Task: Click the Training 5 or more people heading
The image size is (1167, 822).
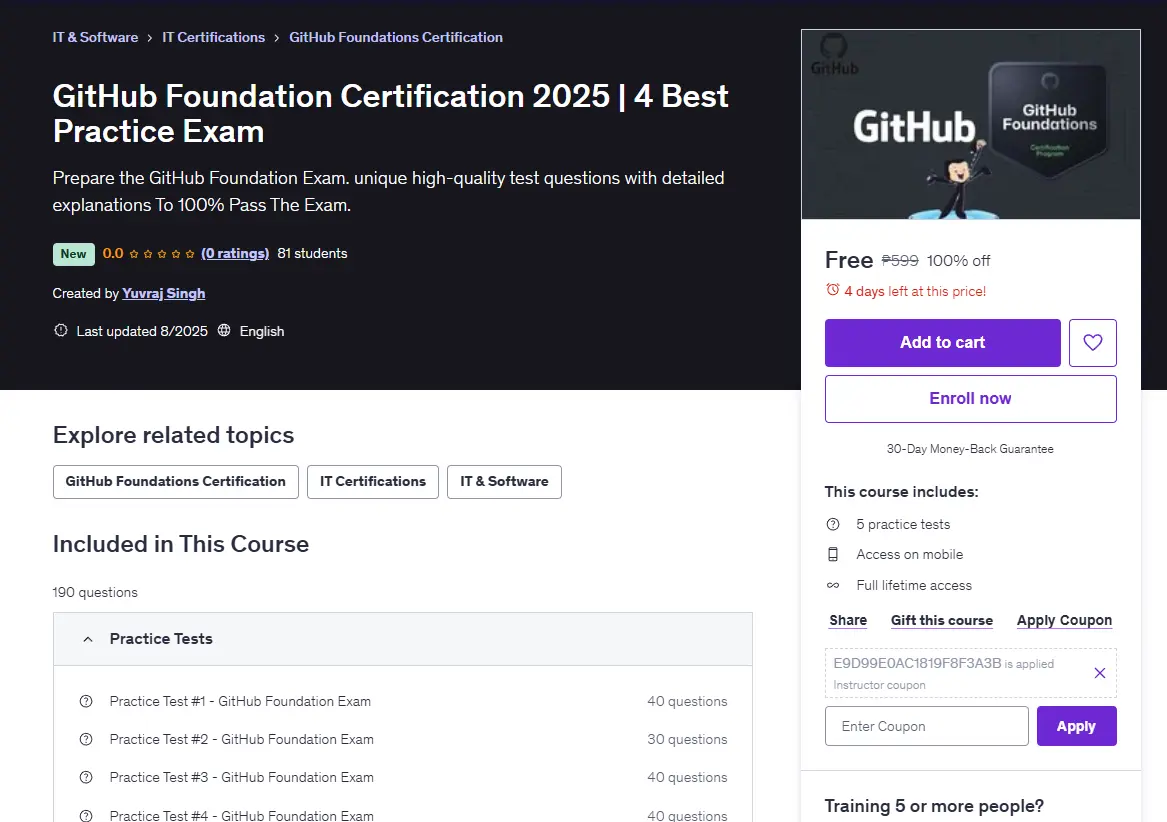Action: point(934,806)
